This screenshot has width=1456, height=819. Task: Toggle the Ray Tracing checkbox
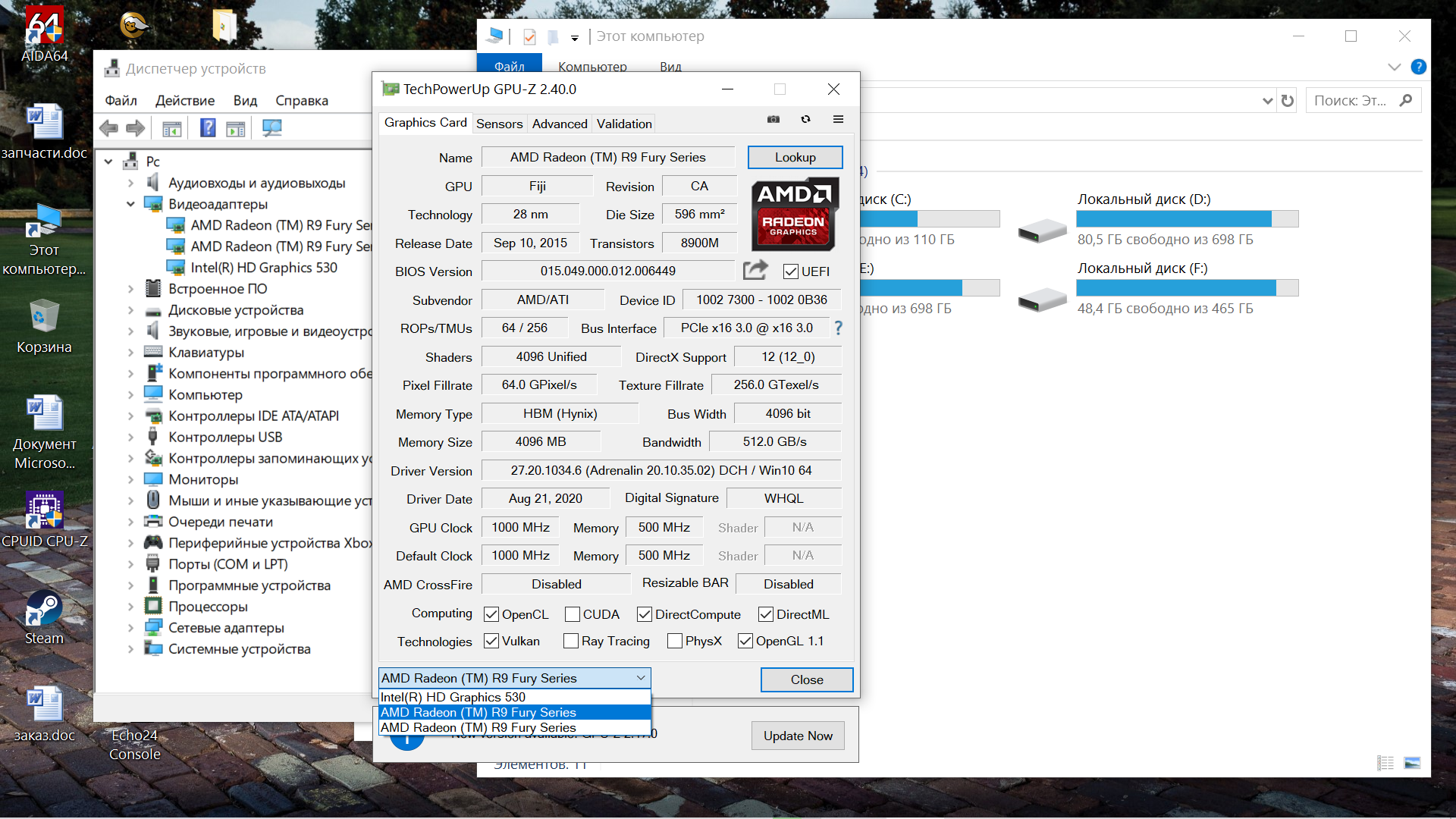571,642
